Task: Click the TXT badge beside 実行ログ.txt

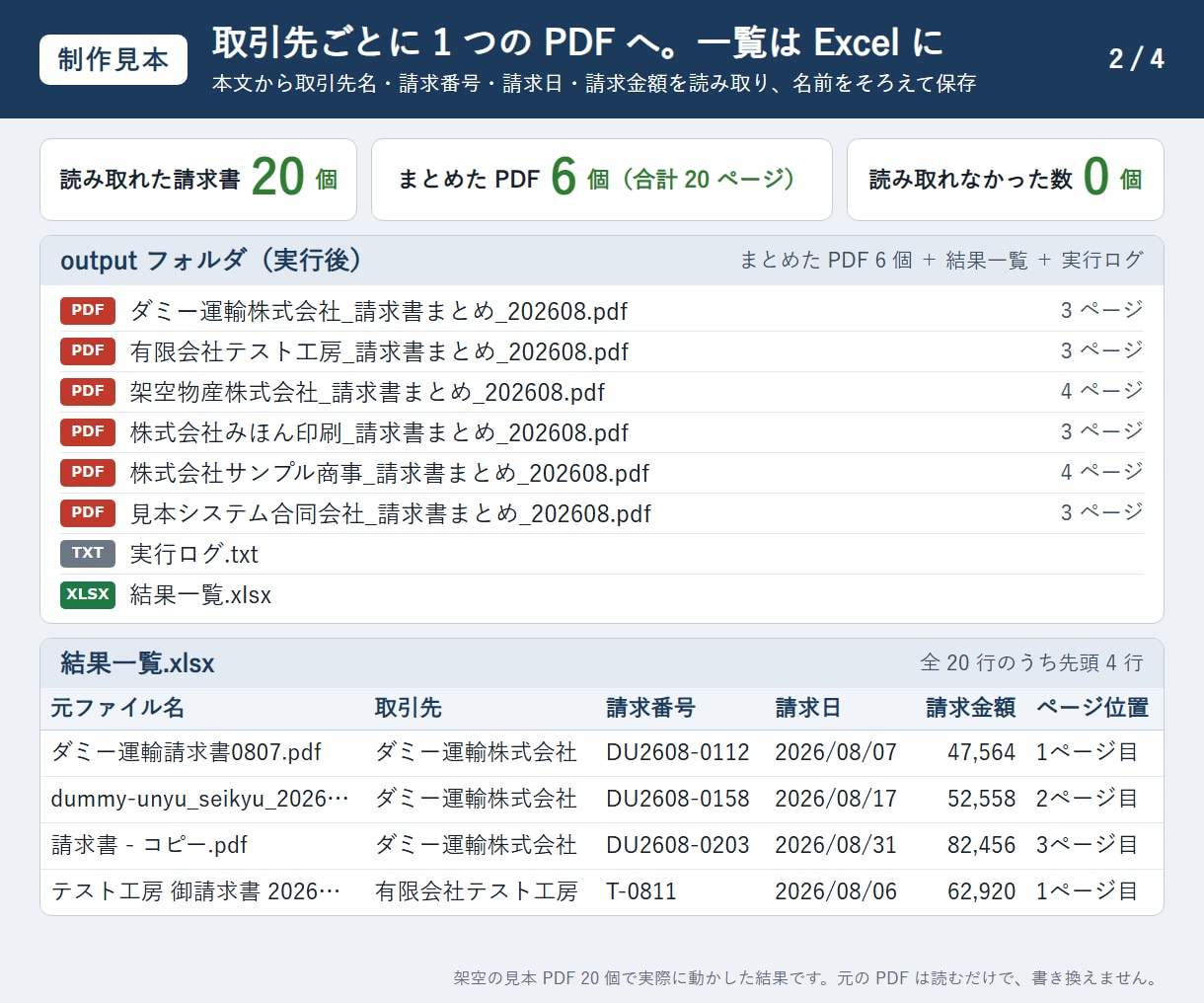Action: pos(88,554)
